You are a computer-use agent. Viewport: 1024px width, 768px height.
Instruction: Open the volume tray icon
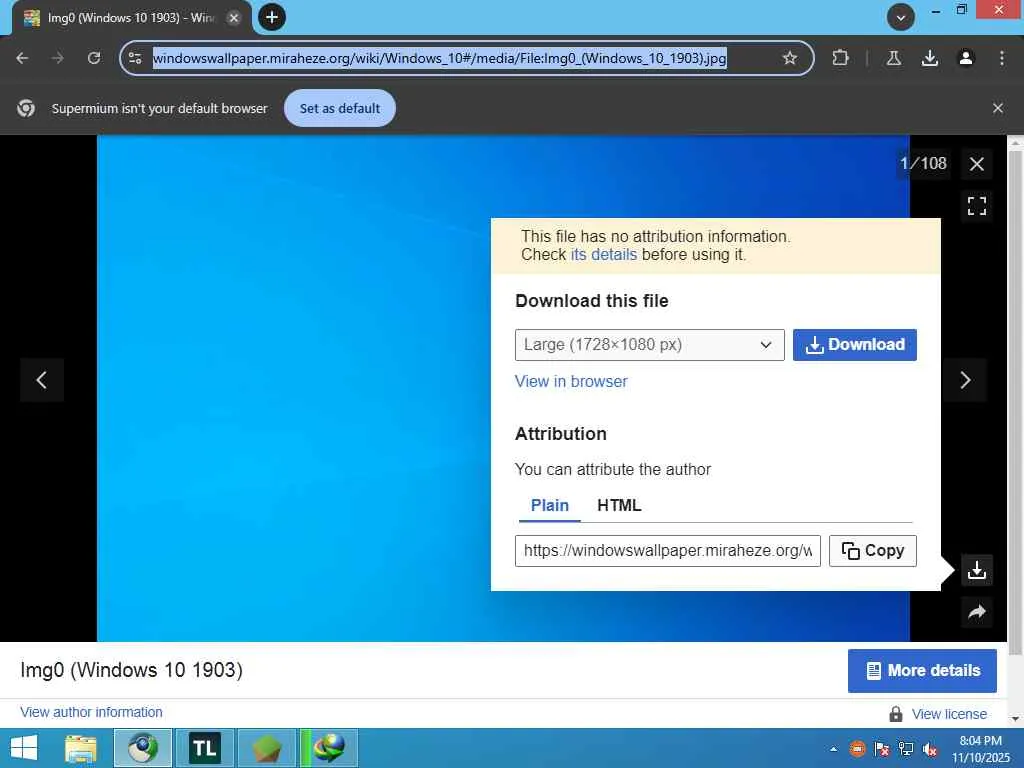[930, 749]
